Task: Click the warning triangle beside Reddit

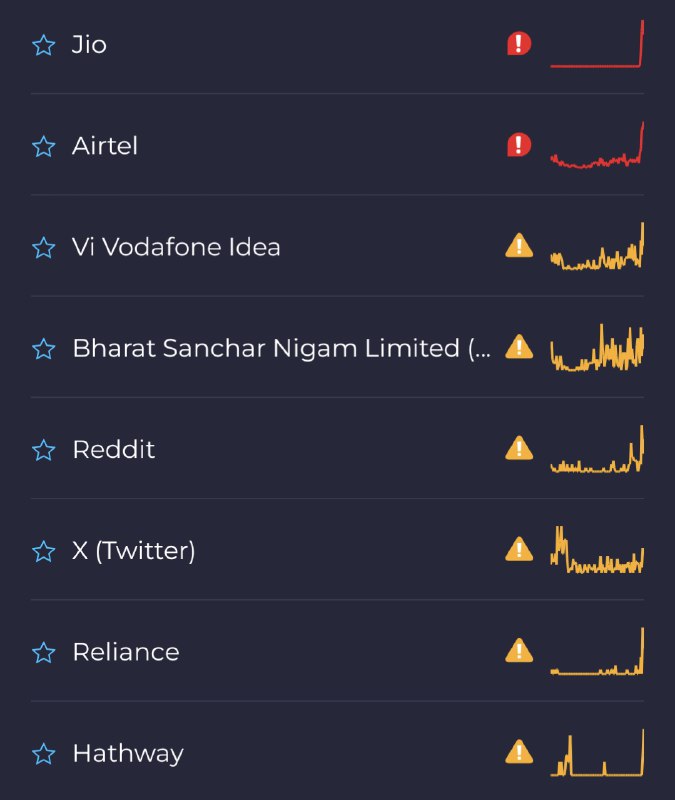Action: (x=519, y=448)
